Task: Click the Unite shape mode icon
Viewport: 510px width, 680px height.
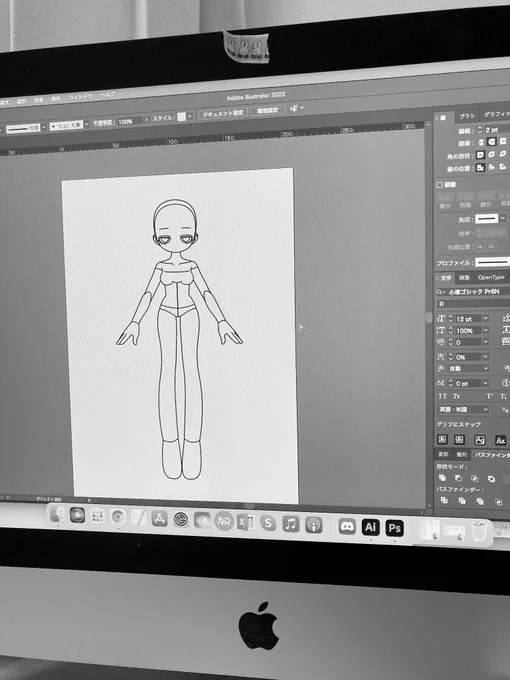Action: (x=443, y=478)
